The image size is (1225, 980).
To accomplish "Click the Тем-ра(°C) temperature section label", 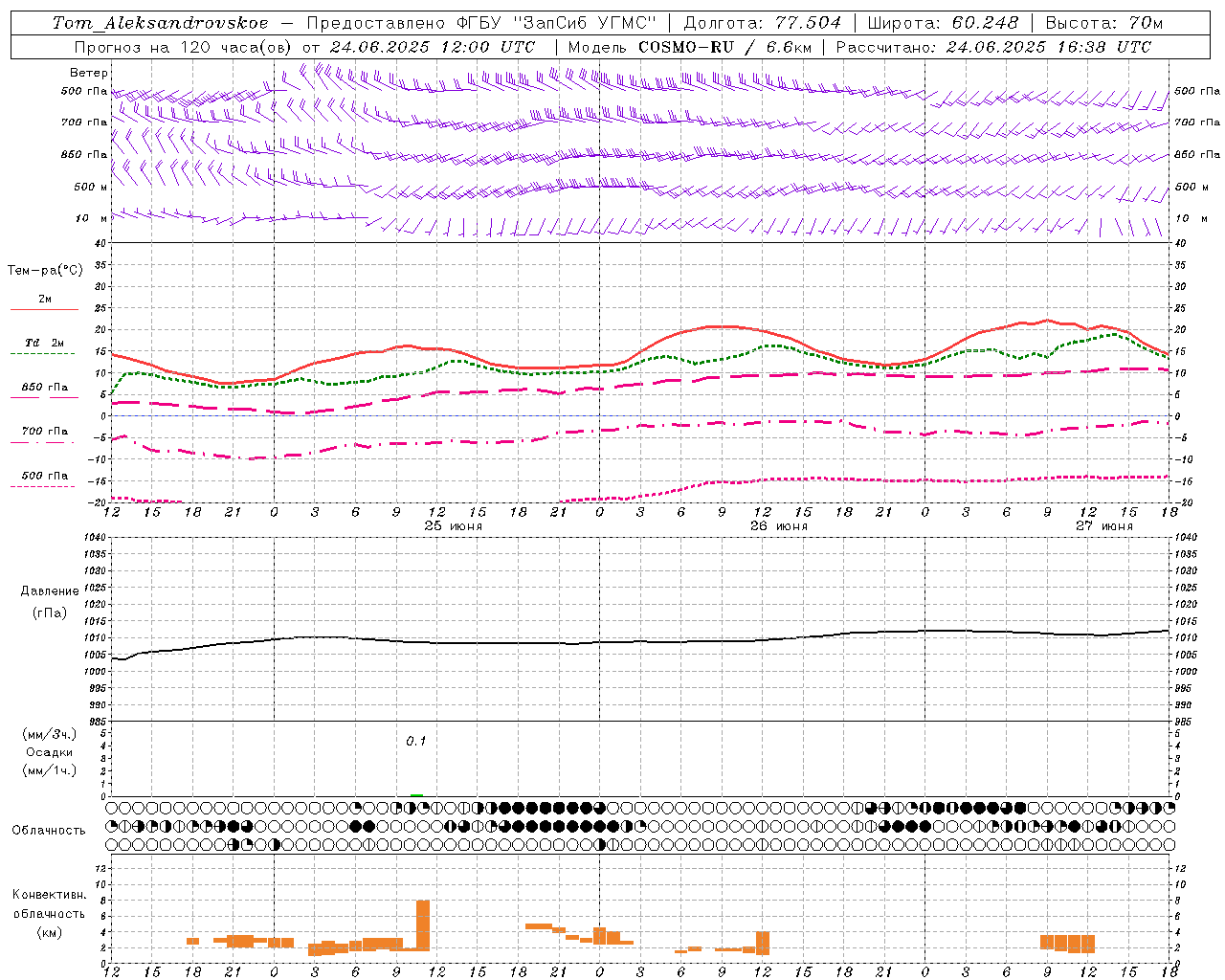I will 45,270.
